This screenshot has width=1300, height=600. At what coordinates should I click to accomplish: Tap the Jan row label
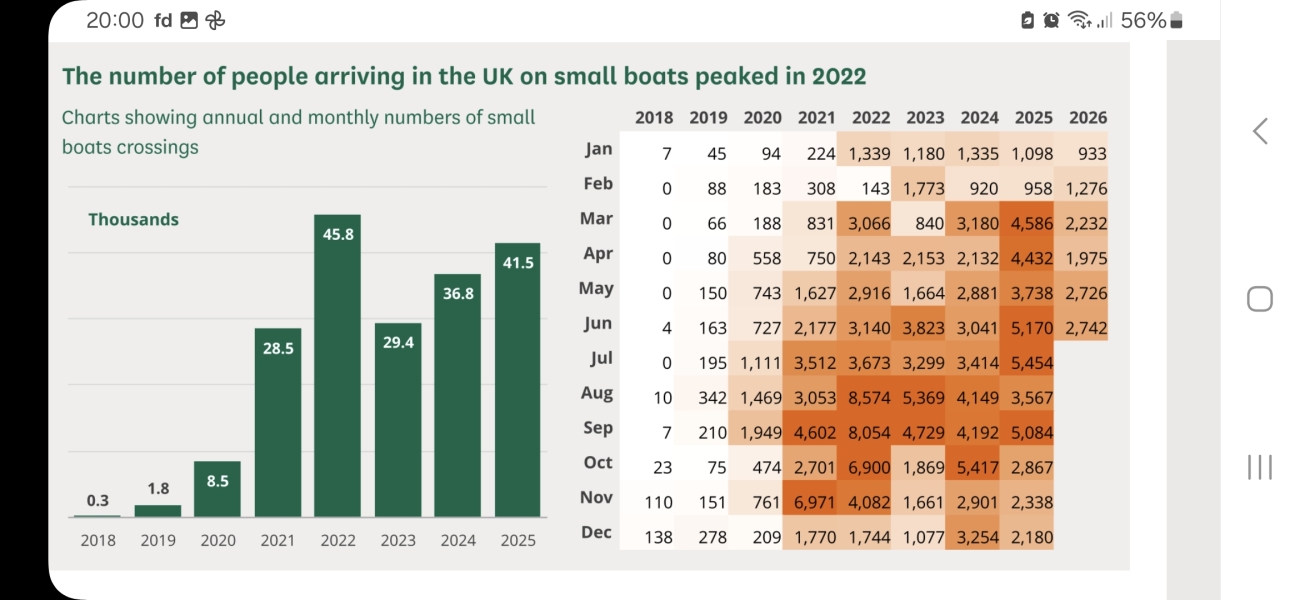pyautogui.click(x=599, y=149)
